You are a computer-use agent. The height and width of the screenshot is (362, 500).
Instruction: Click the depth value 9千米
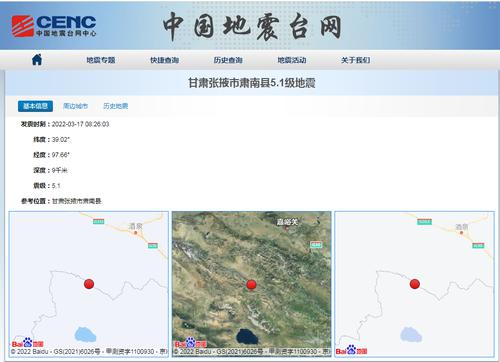click(x=59, y=170)
